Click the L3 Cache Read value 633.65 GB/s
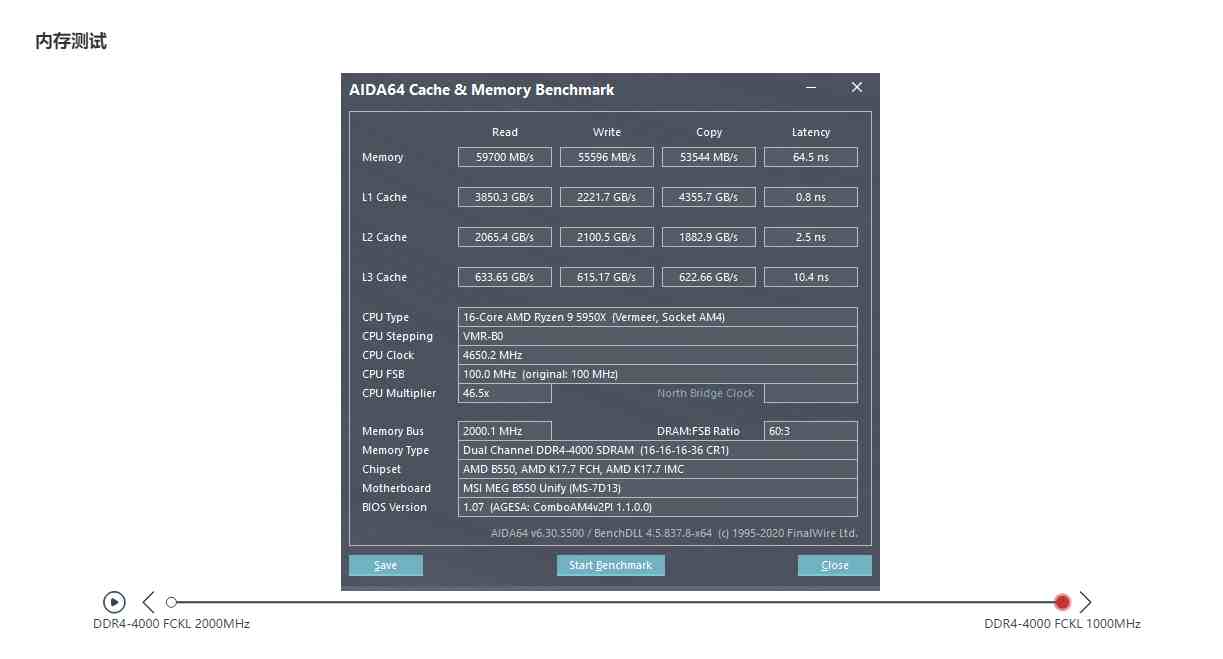1223x659 pixels. (x=505, y=277)
